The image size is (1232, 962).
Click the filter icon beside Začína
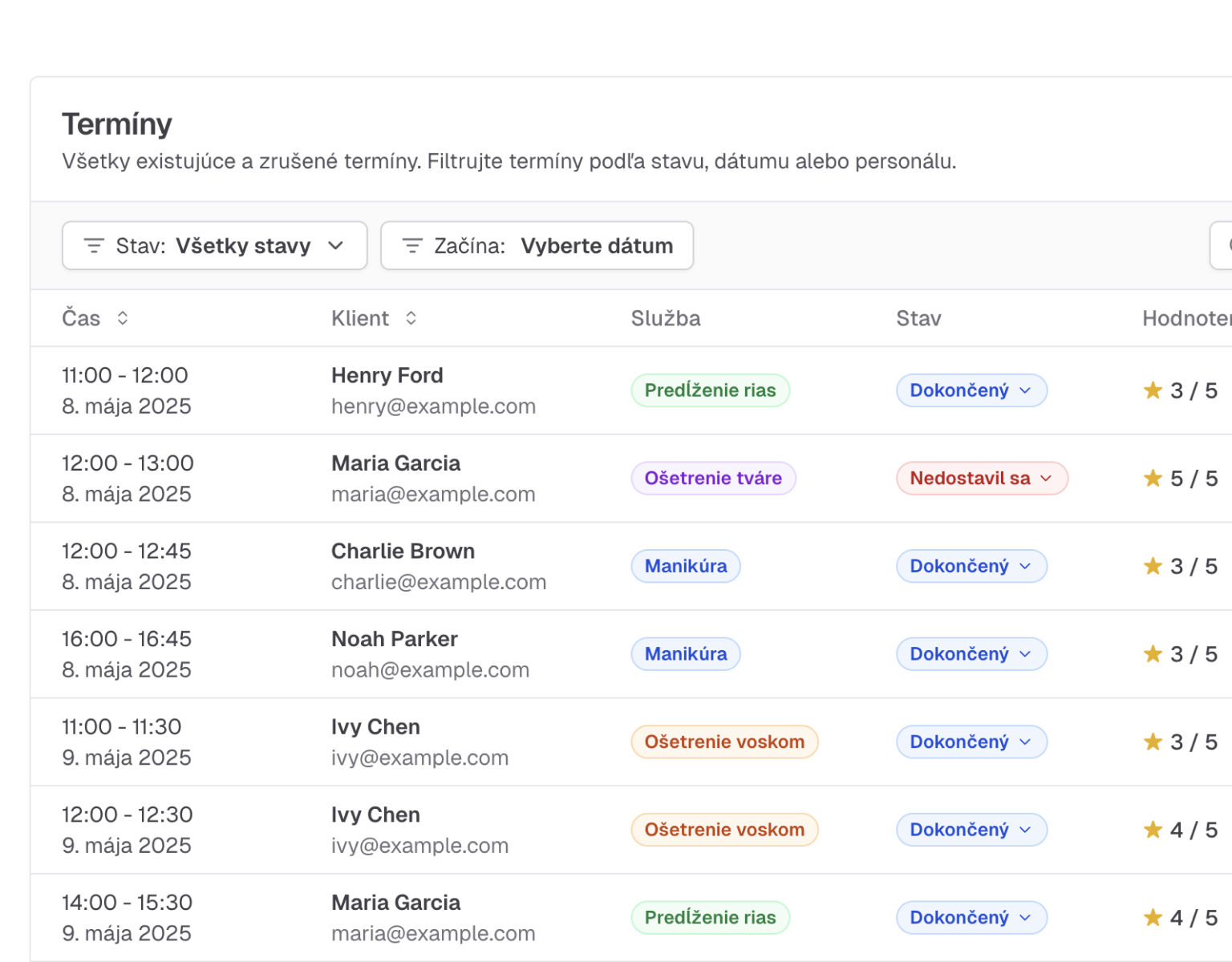coord(412,246)
